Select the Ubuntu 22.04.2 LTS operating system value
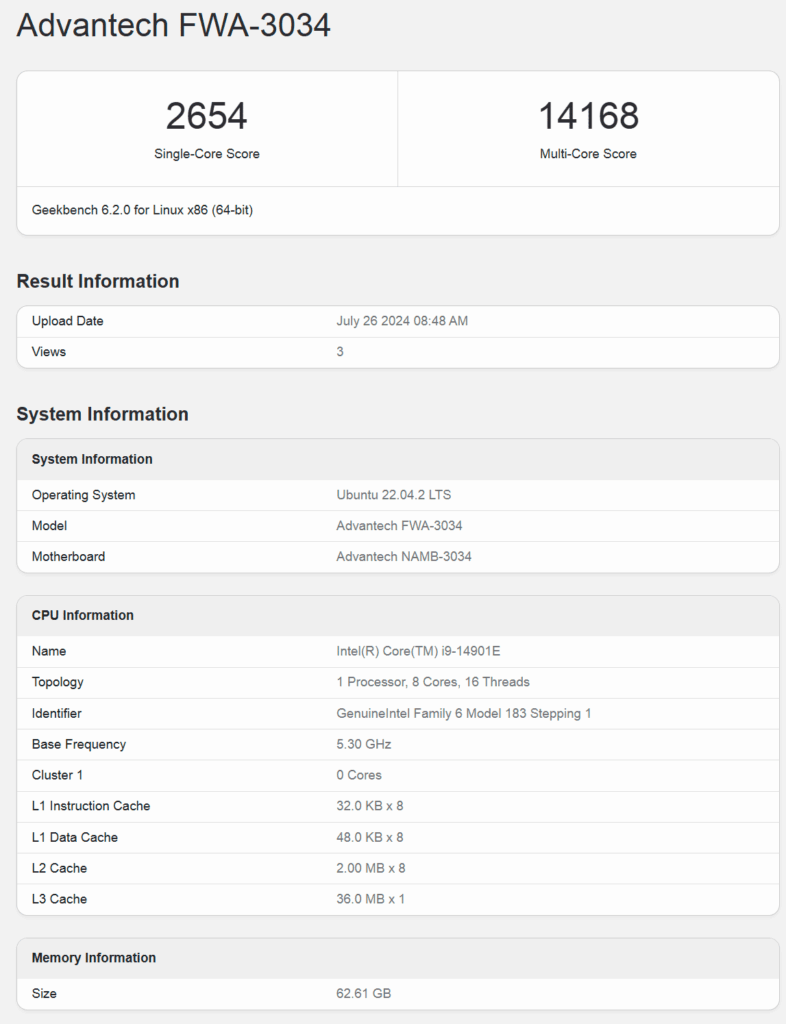 tap(394, 494)
